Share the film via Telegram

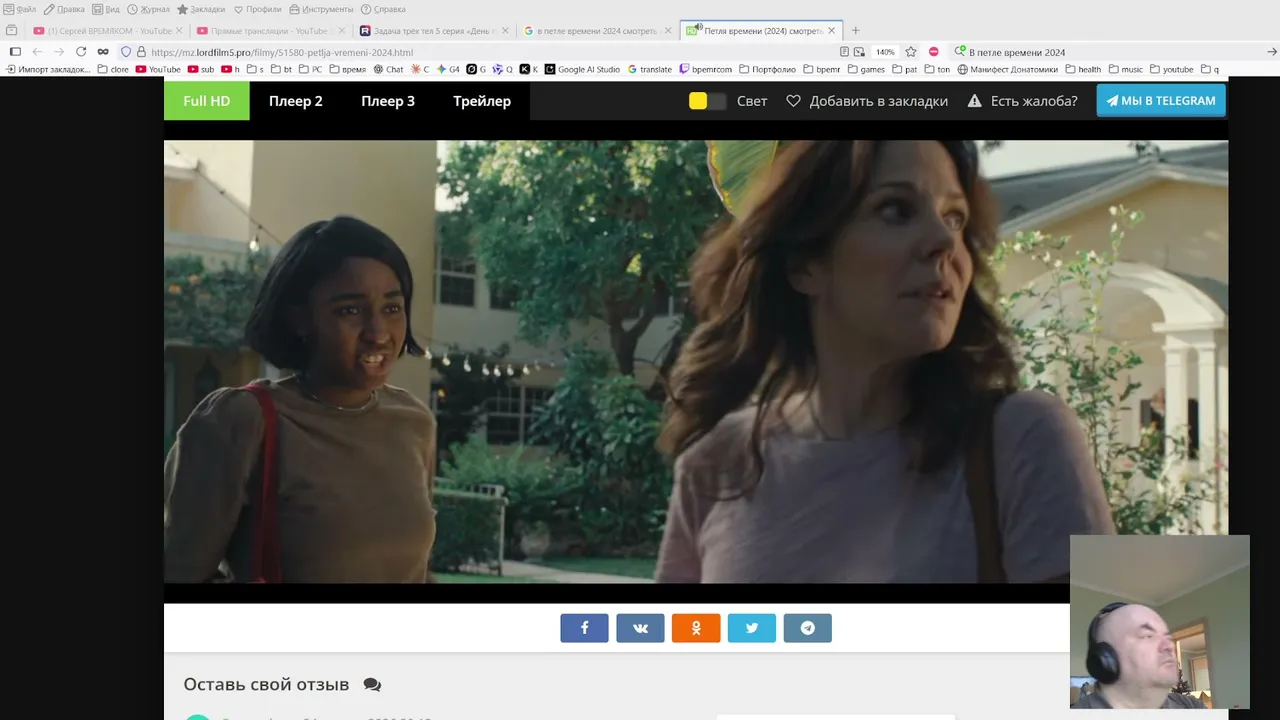pyautogui.click(x=808, y=628)
